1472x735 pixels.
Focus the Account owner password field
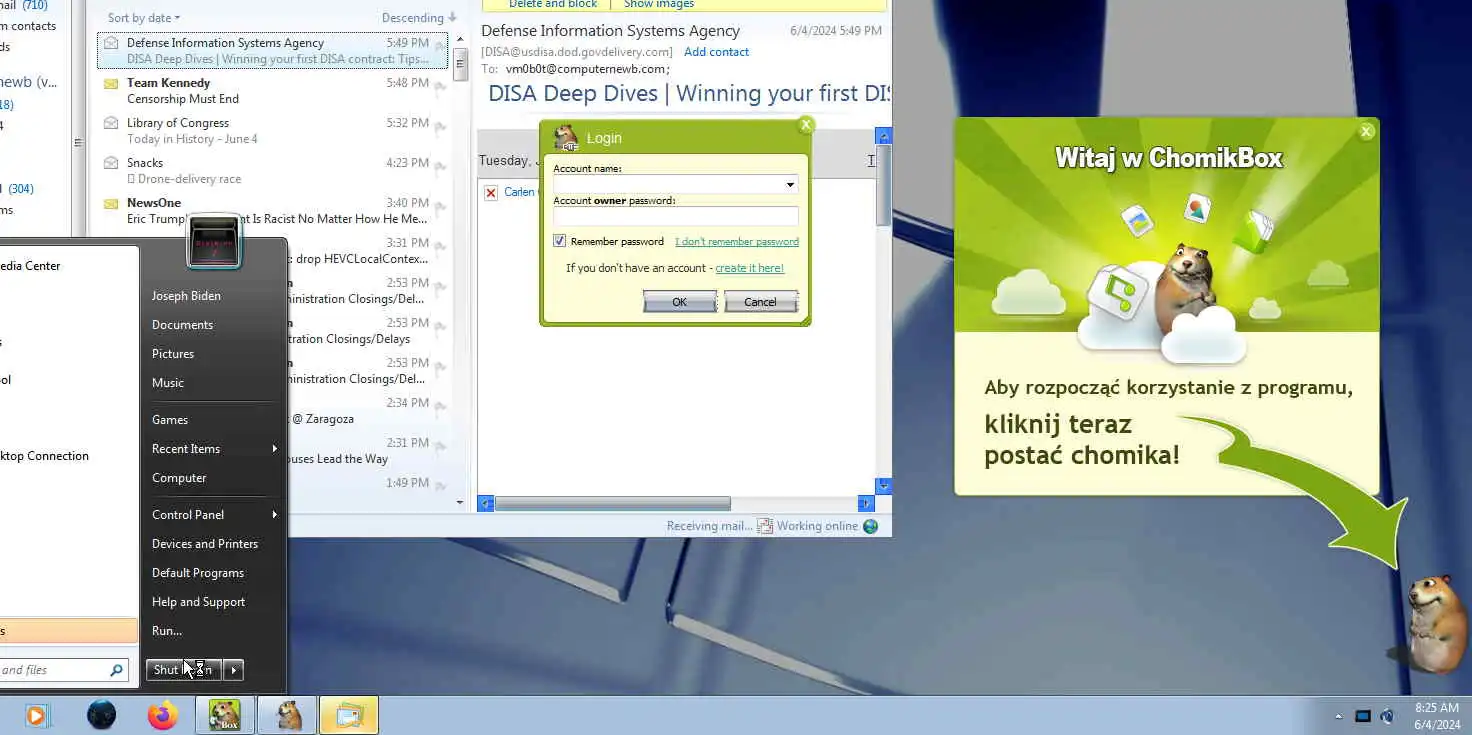tap(676, 217)
